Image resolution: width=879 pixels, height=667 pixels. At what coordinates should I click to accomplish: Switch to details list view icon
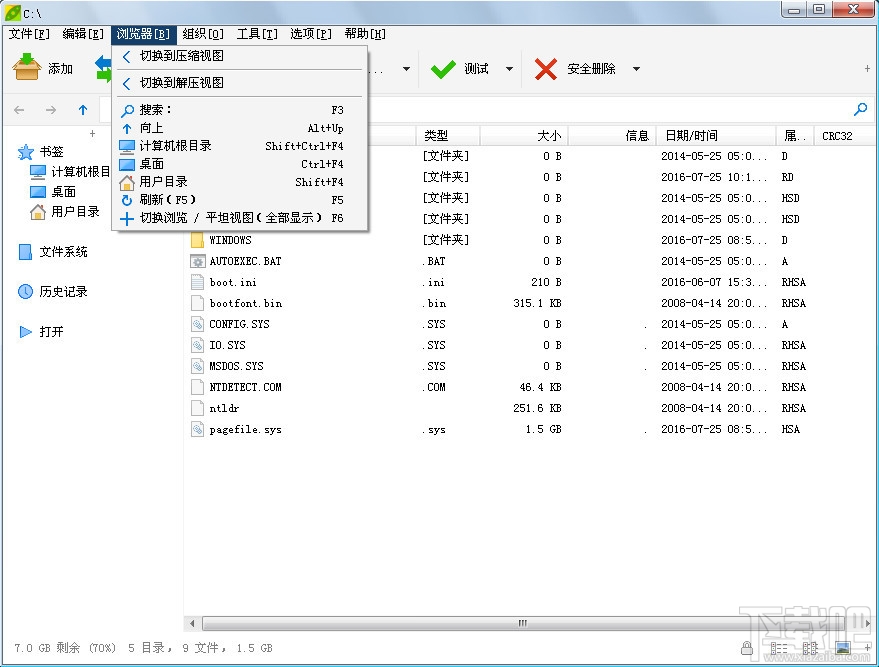point(779,649)
